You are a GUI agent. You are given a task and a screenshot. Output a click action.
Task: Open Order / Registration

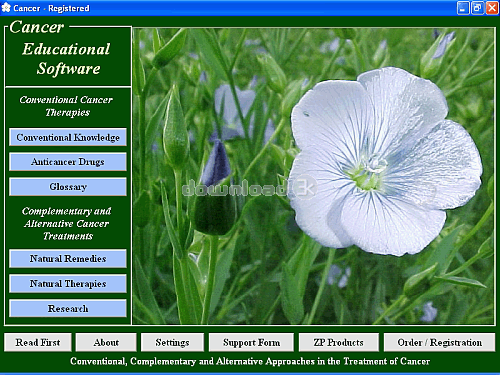[x=439, y=342]
